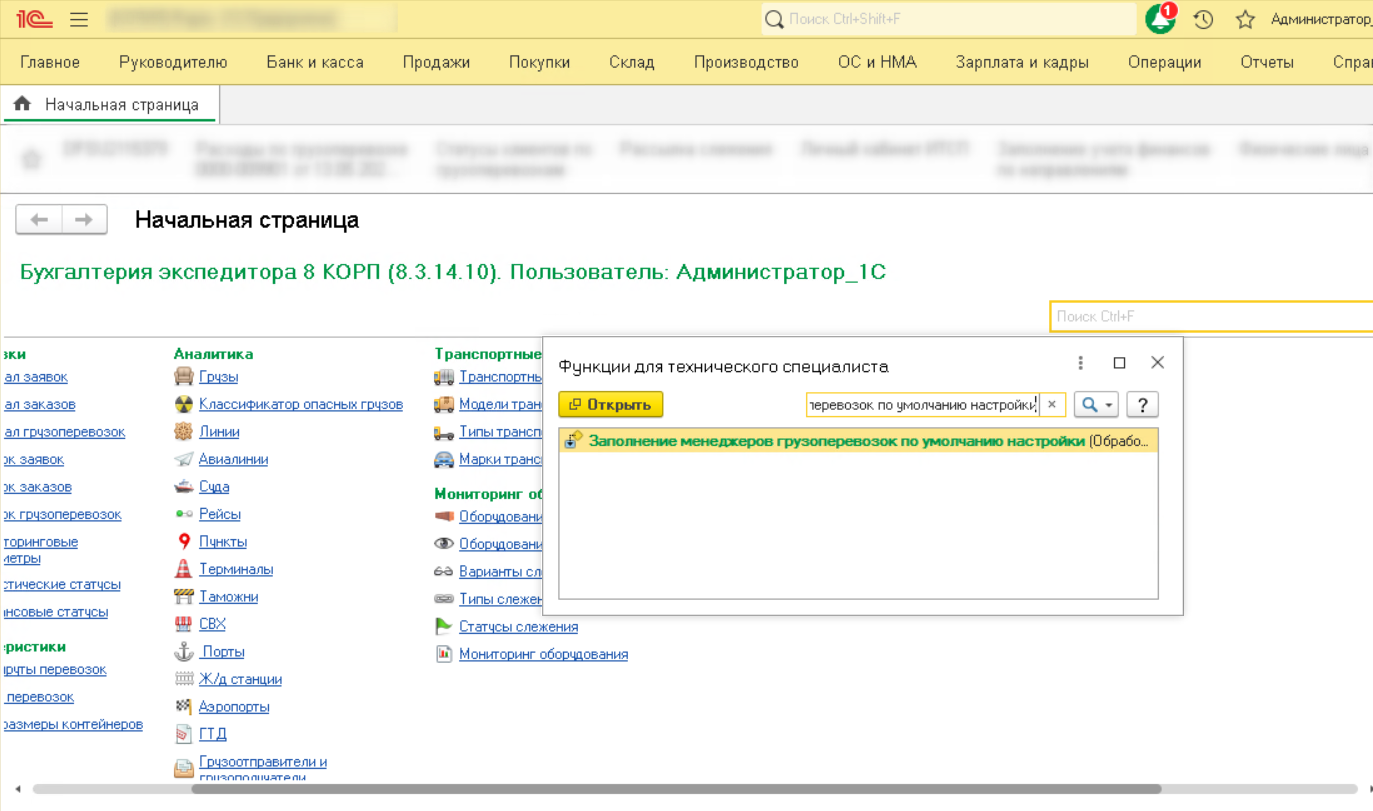Click the back navigation arrow
This screenshot has height=811, width=1373.
39,220
